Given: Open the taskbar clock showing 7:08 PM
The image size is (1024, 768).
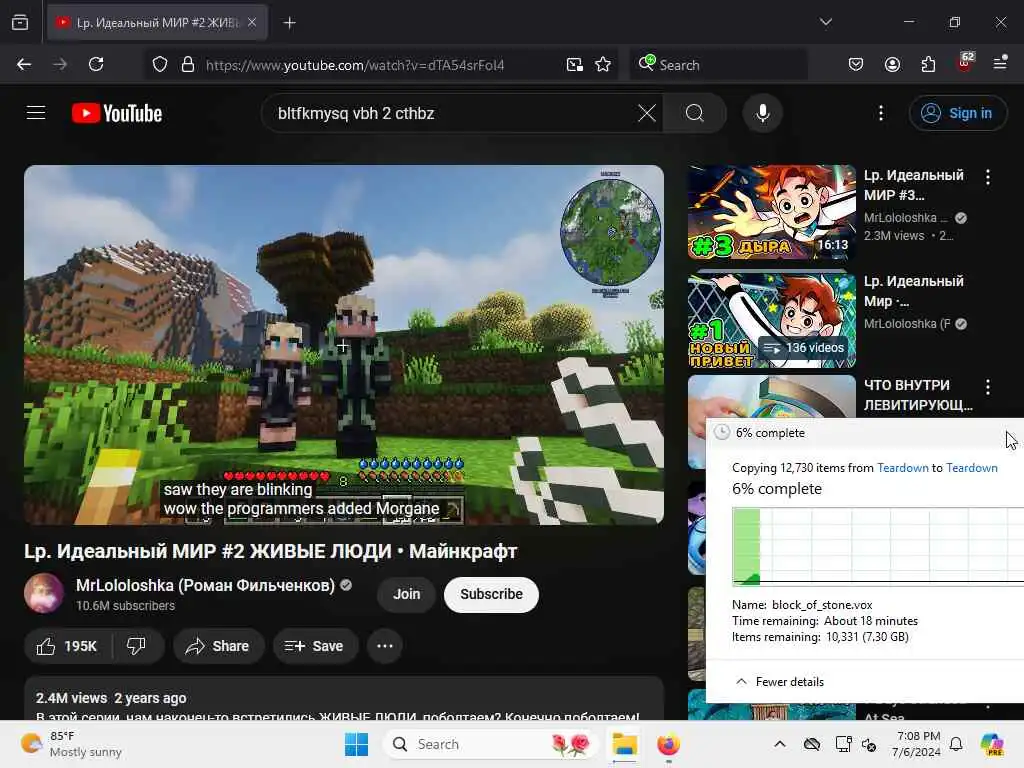Looking at the screenshot, I should 918,744.
